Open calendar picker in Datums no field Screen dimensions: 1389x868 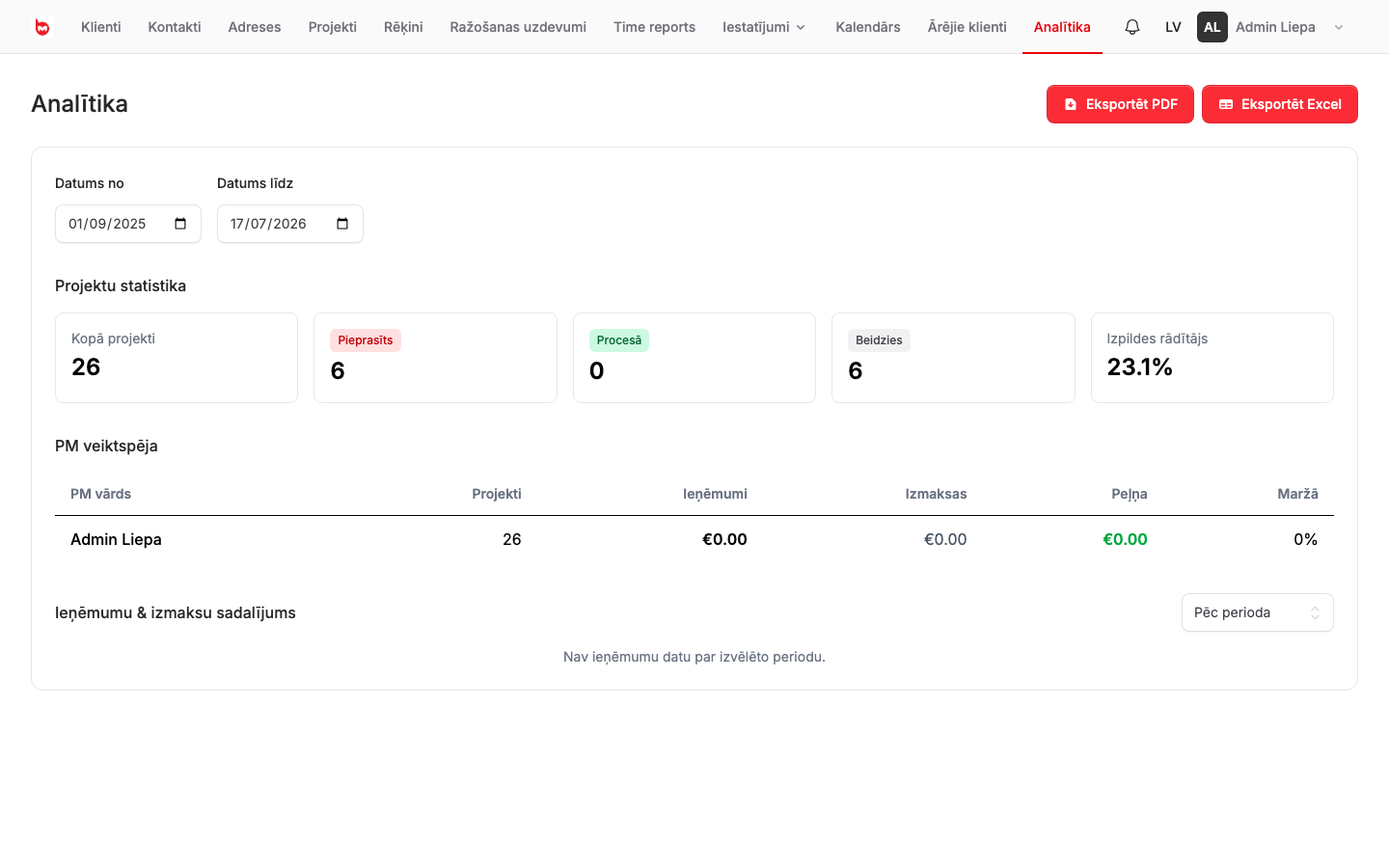point(180,224)
